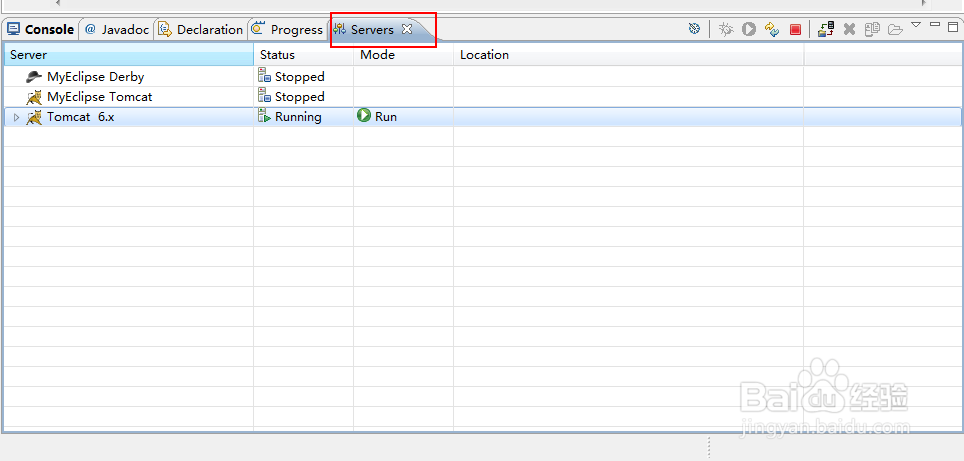Switch to the Console tab
This screenshot has width=964, height=461.
click(x=41, y=30)
